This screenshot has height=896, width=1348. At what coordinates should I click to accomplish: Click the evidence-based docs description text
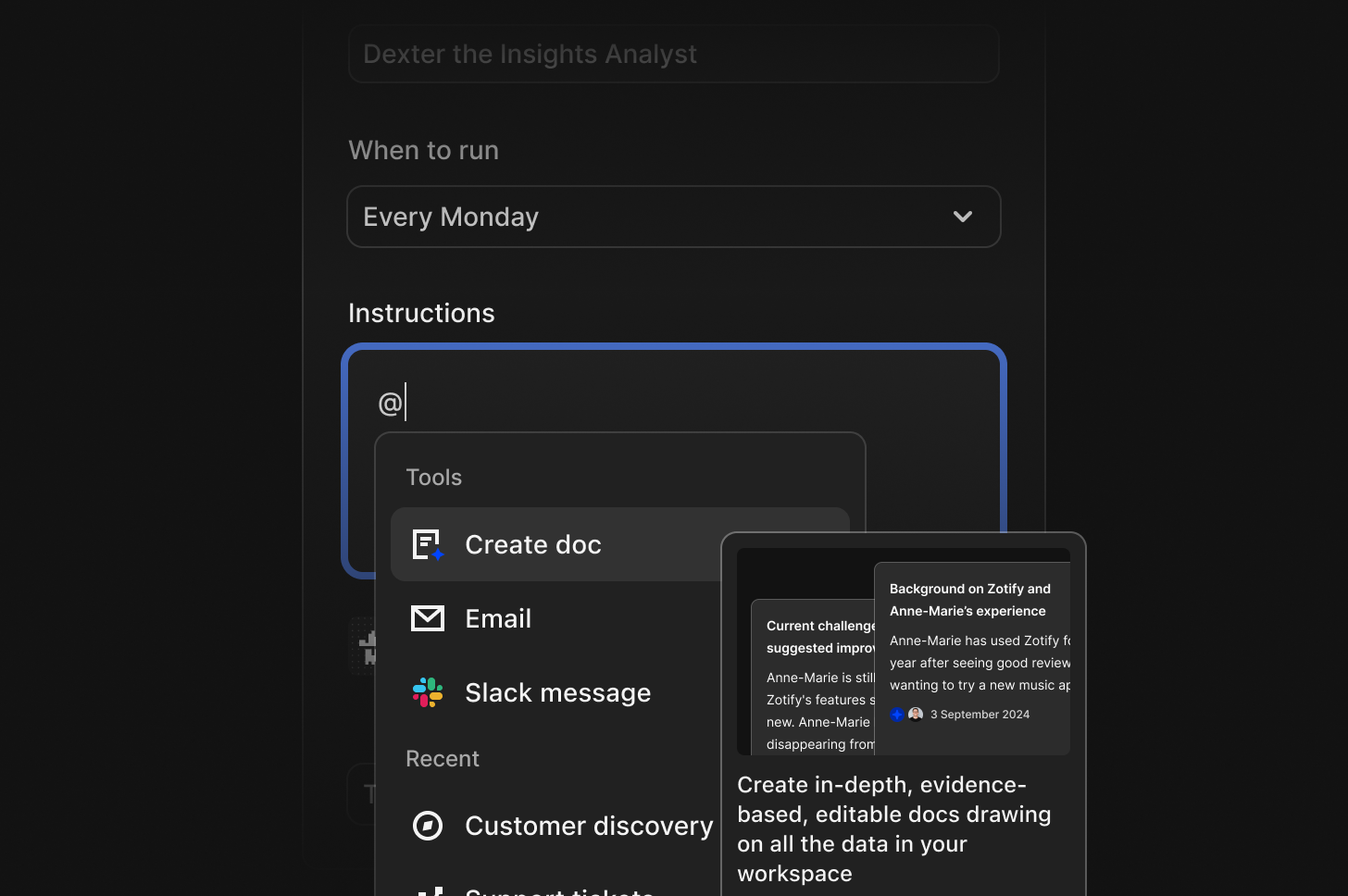[893, 828]
